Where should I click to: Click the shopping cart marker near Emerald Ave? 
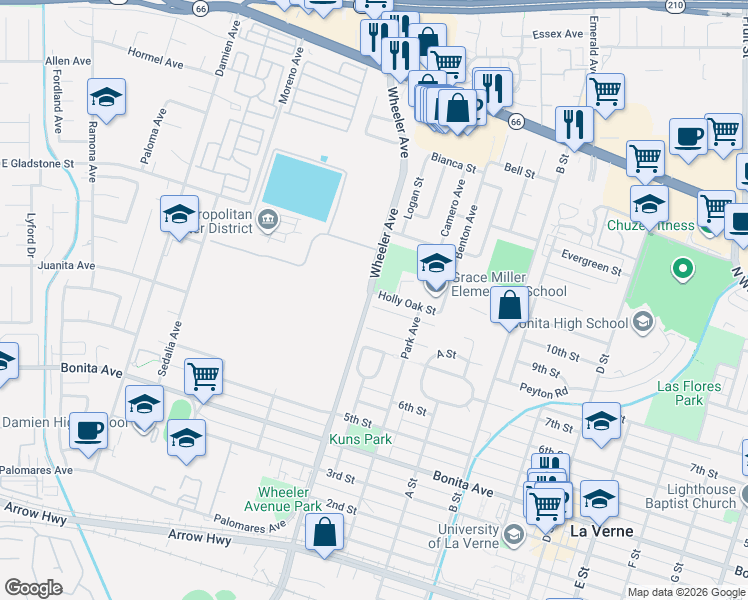(606, 93)
